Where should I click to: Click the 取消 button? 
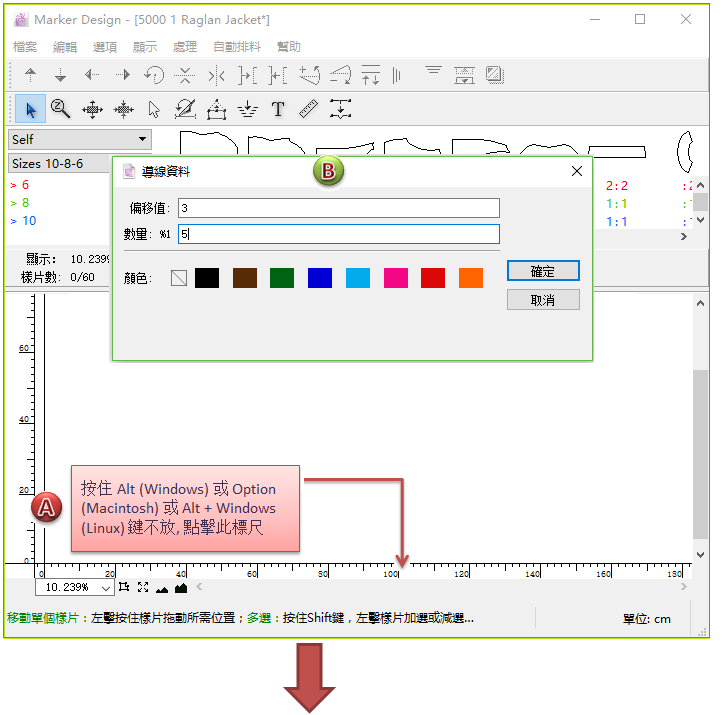tap(543, 300)
